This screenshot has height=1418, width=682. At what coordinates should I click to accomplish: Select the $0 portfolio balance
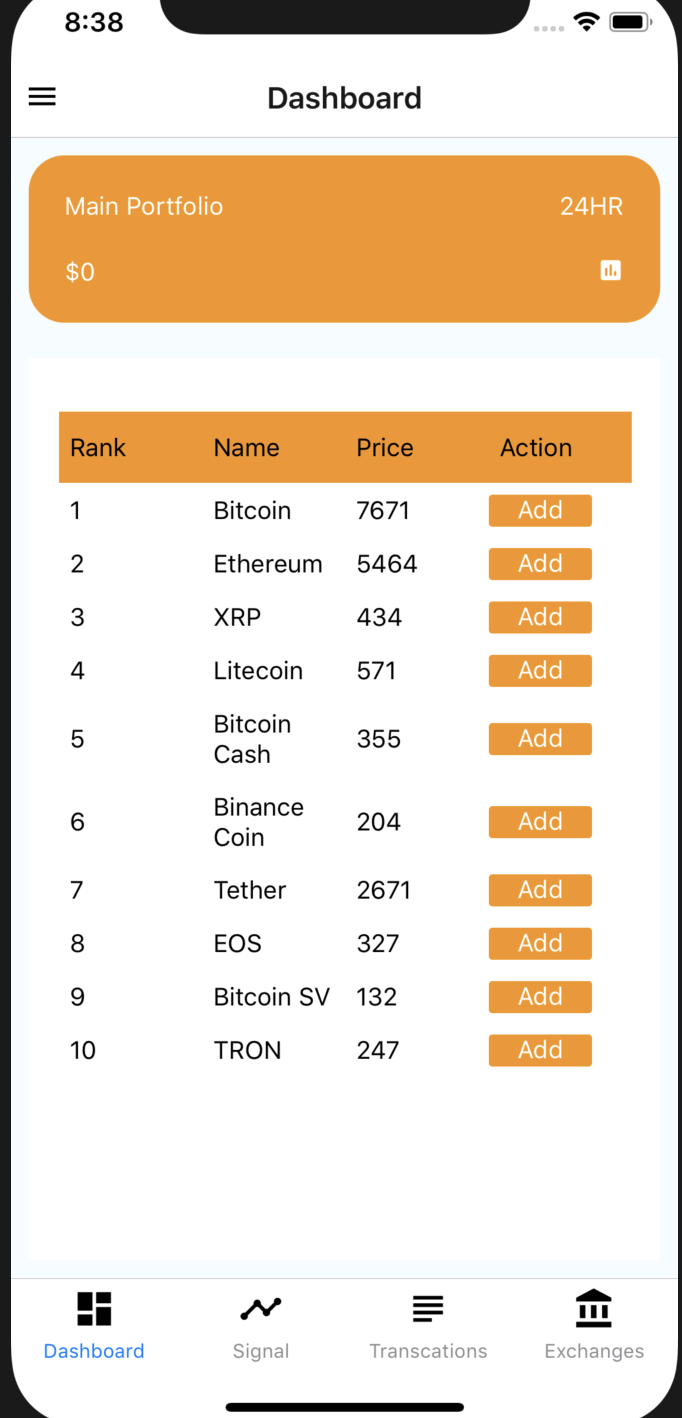coord(79,271)
